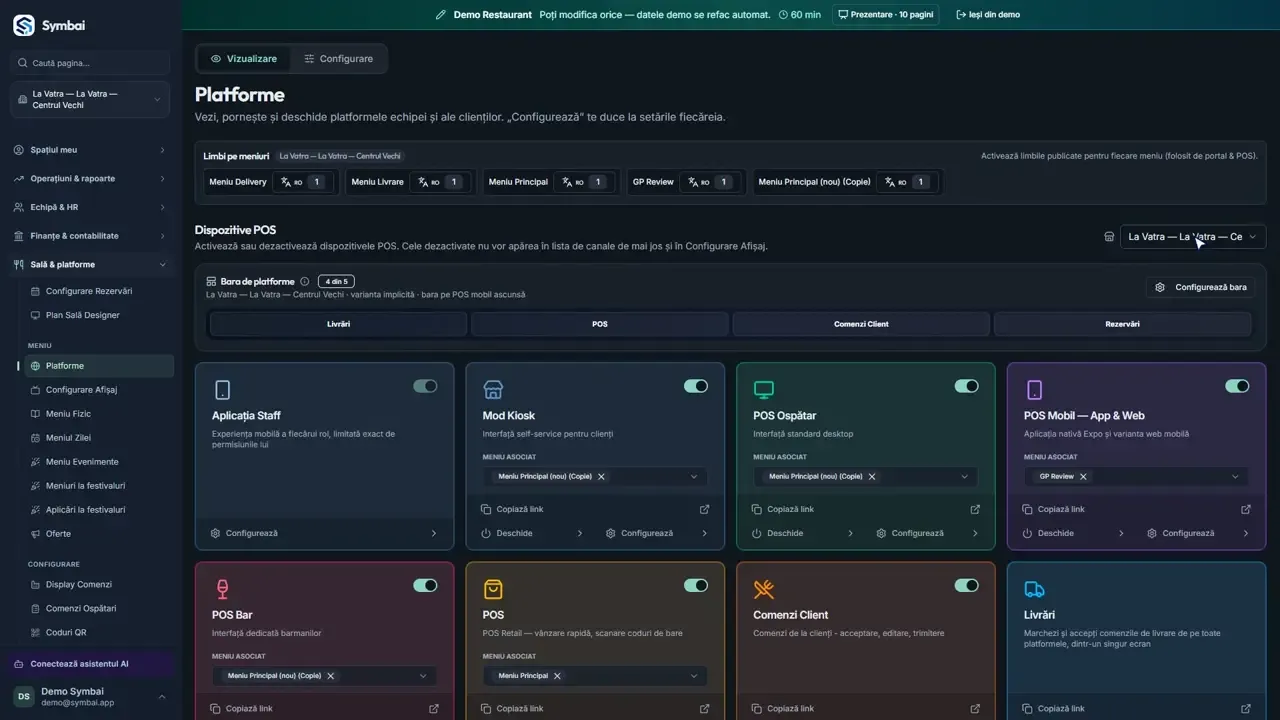Click the POS Bar wine glass icon

[223, 589]
